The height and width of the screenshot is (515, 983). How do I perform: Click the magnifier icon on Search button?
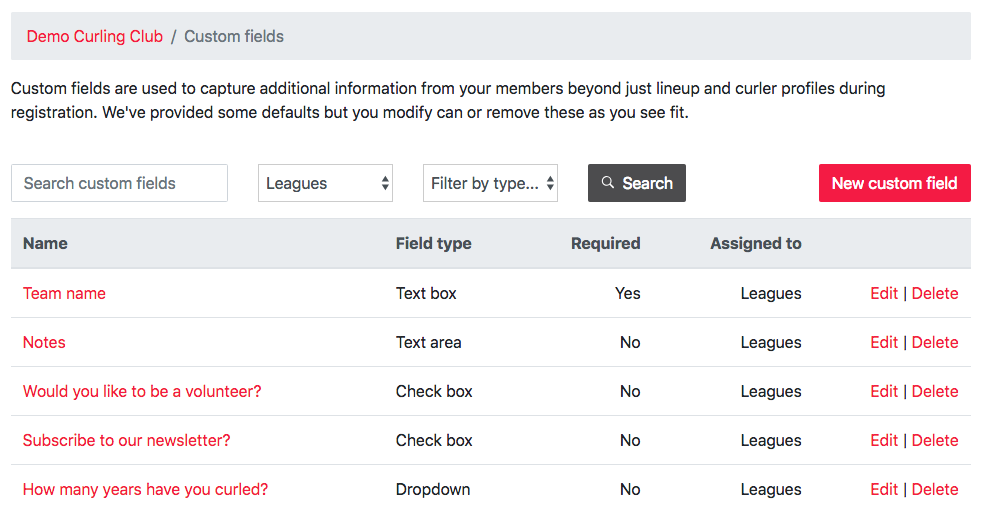(607, 183)
